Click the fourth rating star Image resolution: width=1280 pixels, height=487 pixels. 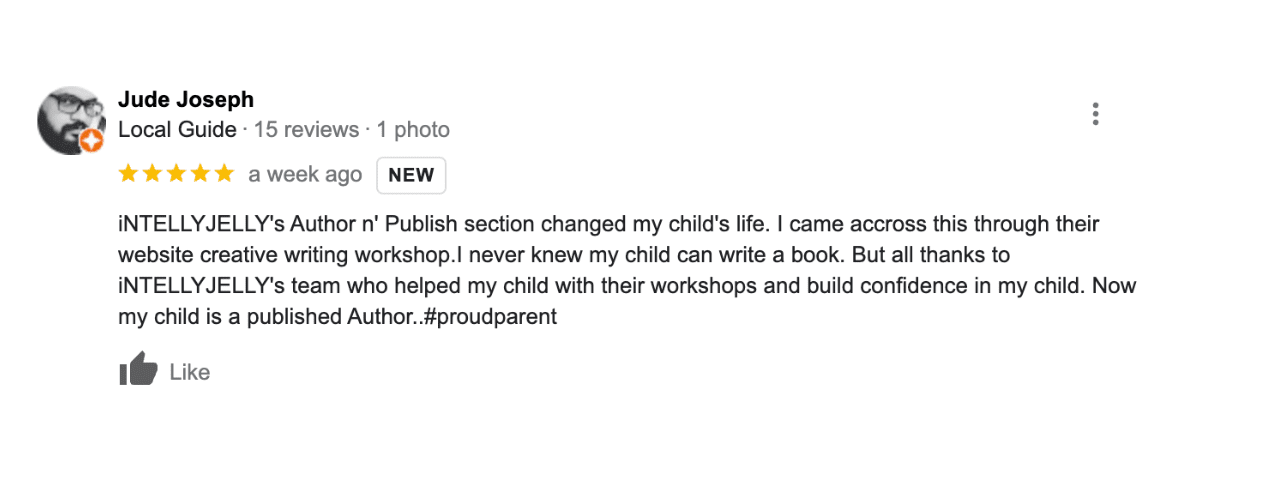pyautogui.click(x=200, y=174)
